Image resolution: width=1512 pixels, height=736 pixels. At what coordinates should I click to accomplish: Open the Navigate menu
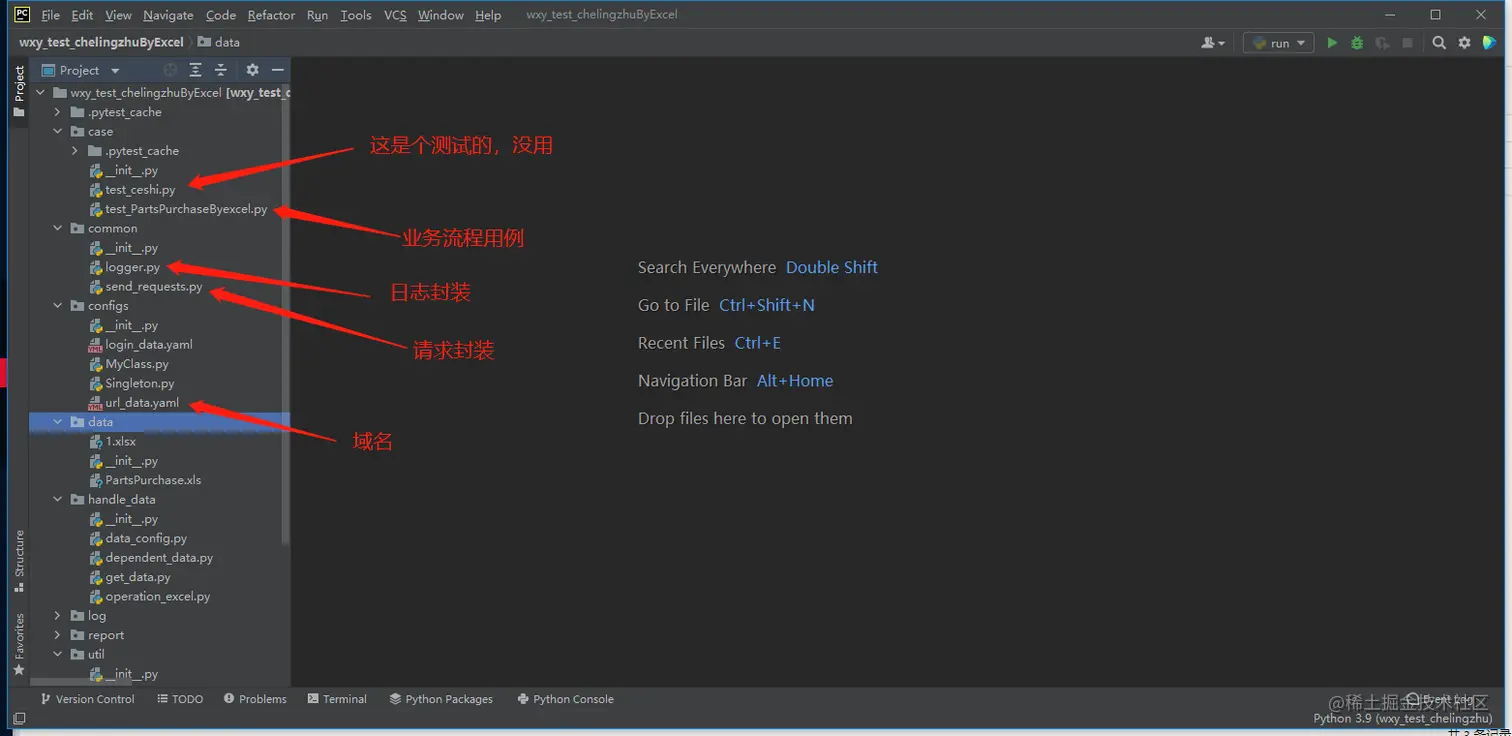[168, 15]
